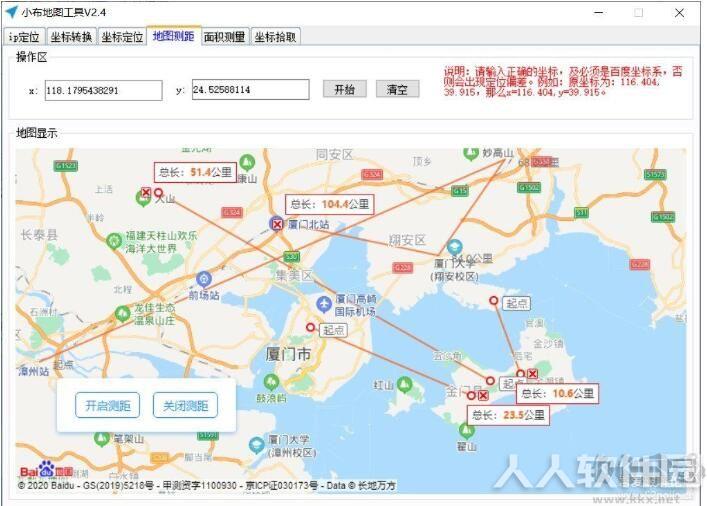Delete the 23.5公里 measurement with its red X
The width and height of the screenshot is (707, 506).
click(483, 396)
